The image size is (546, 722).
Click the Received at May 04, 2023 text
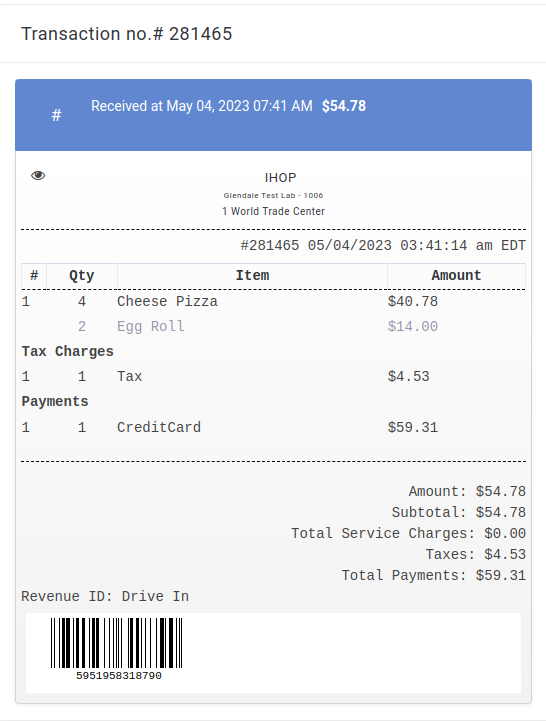[202, 106]
